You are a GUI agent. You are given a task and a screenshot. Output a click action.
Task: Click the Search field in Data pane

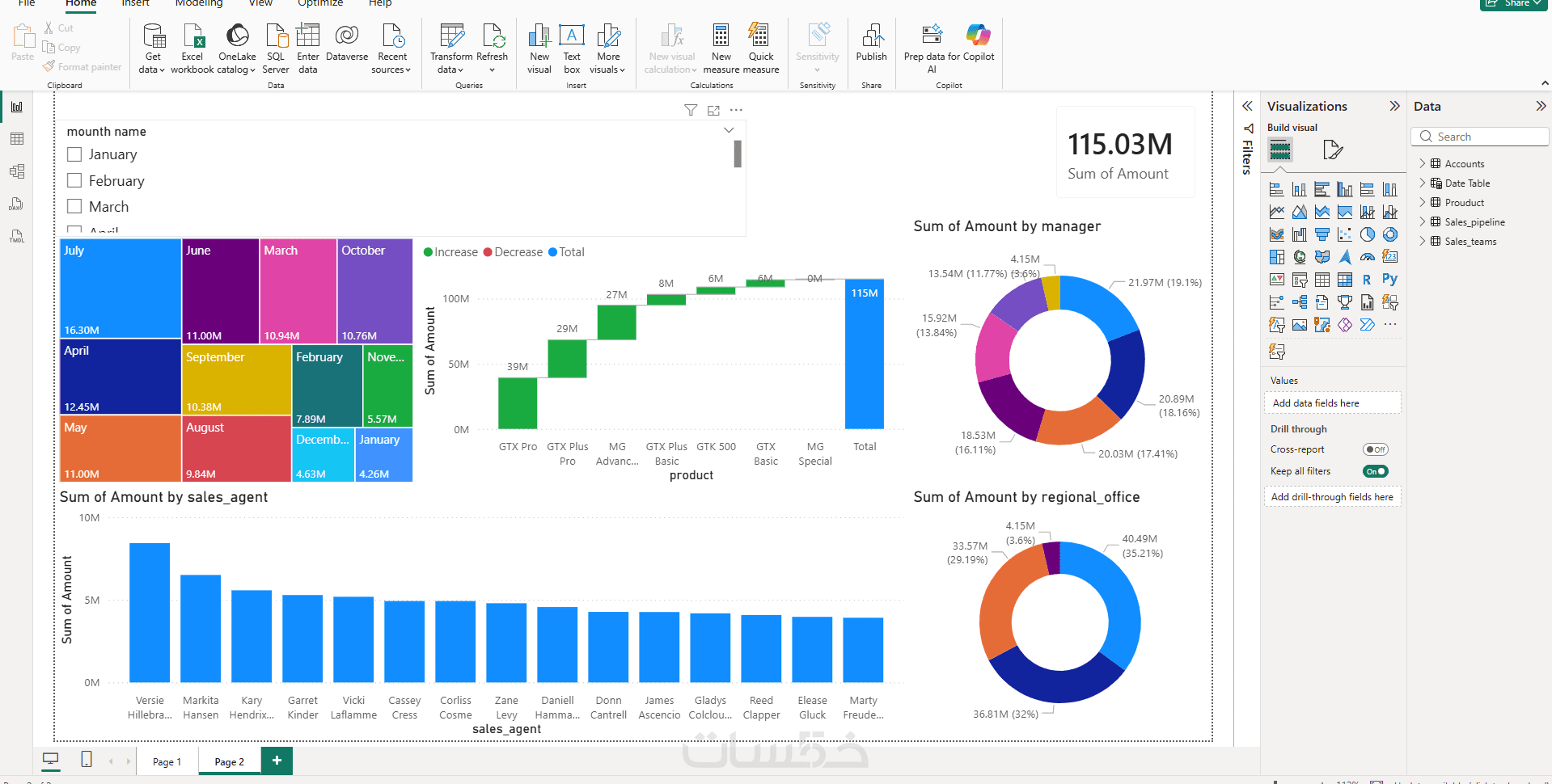tap(1480, 137)
